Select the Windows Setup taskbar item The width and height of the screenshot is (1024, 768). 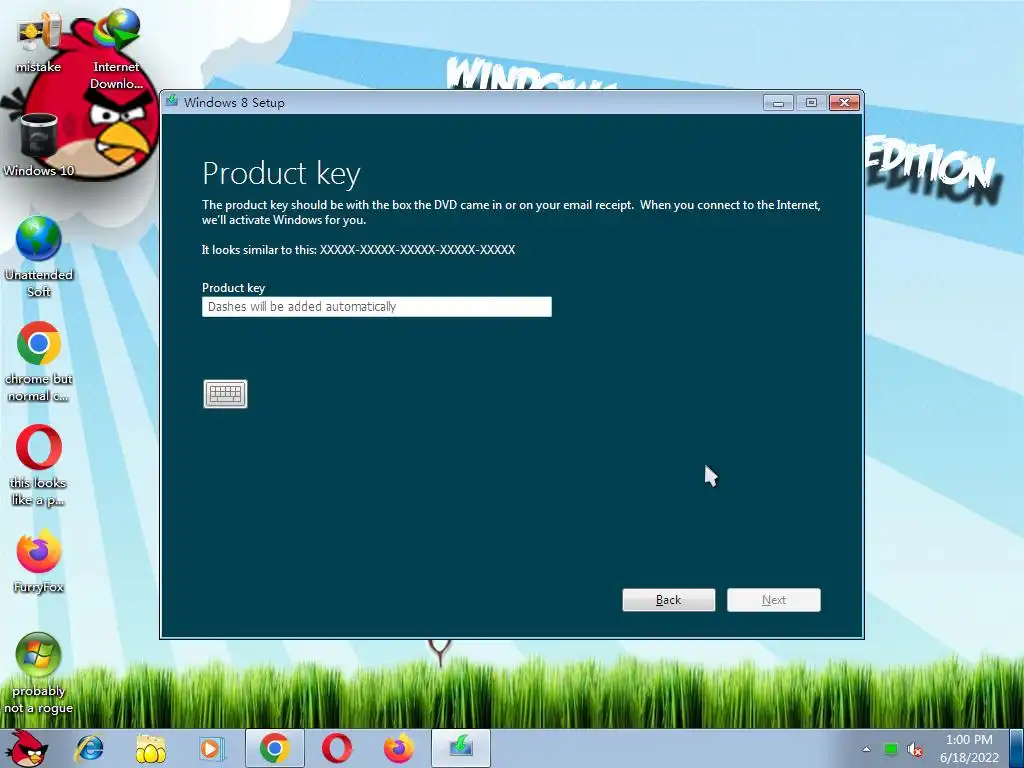(460, 748)
